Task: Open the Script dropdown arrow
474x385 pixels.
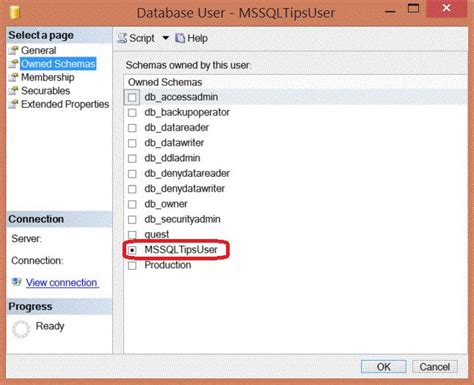Action: pos(165,38)
